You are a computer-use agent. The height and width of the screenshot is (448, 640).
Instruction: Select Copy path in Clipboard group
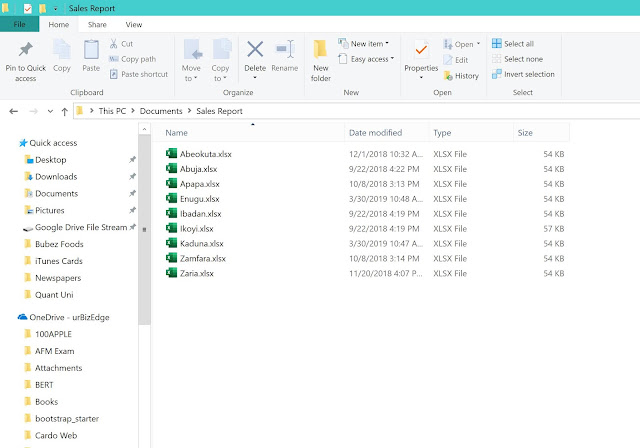coord(132,59)
